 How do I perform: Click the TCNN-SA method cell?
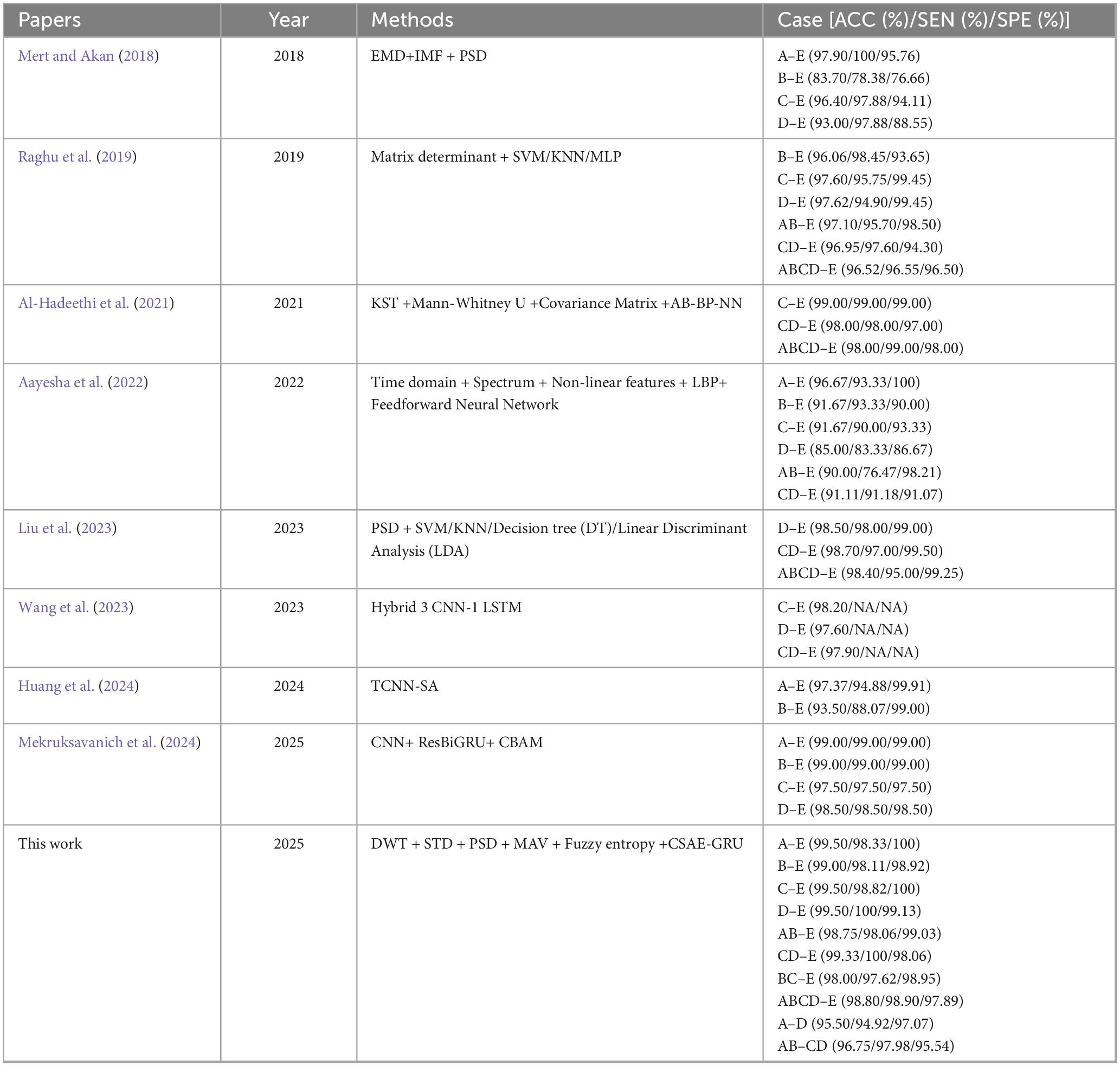click(404, 686)
